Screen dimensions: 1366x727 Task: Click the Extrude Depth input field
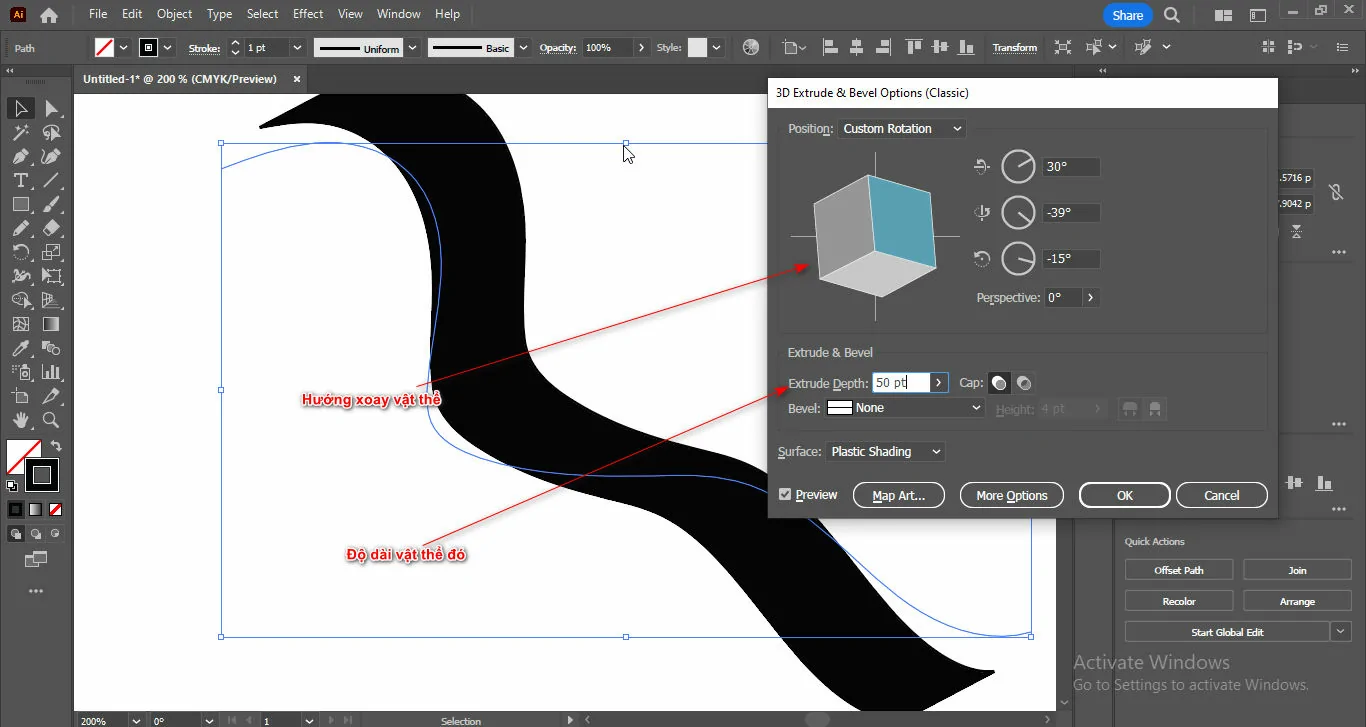(x=898, y=383)
